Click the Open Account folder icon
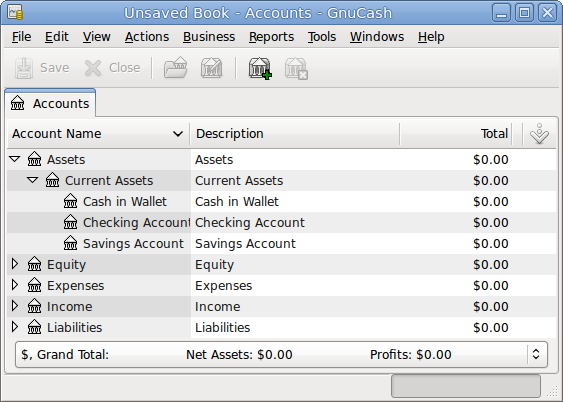This screenshot has height=402, width=563. click(x=176, y=67)
